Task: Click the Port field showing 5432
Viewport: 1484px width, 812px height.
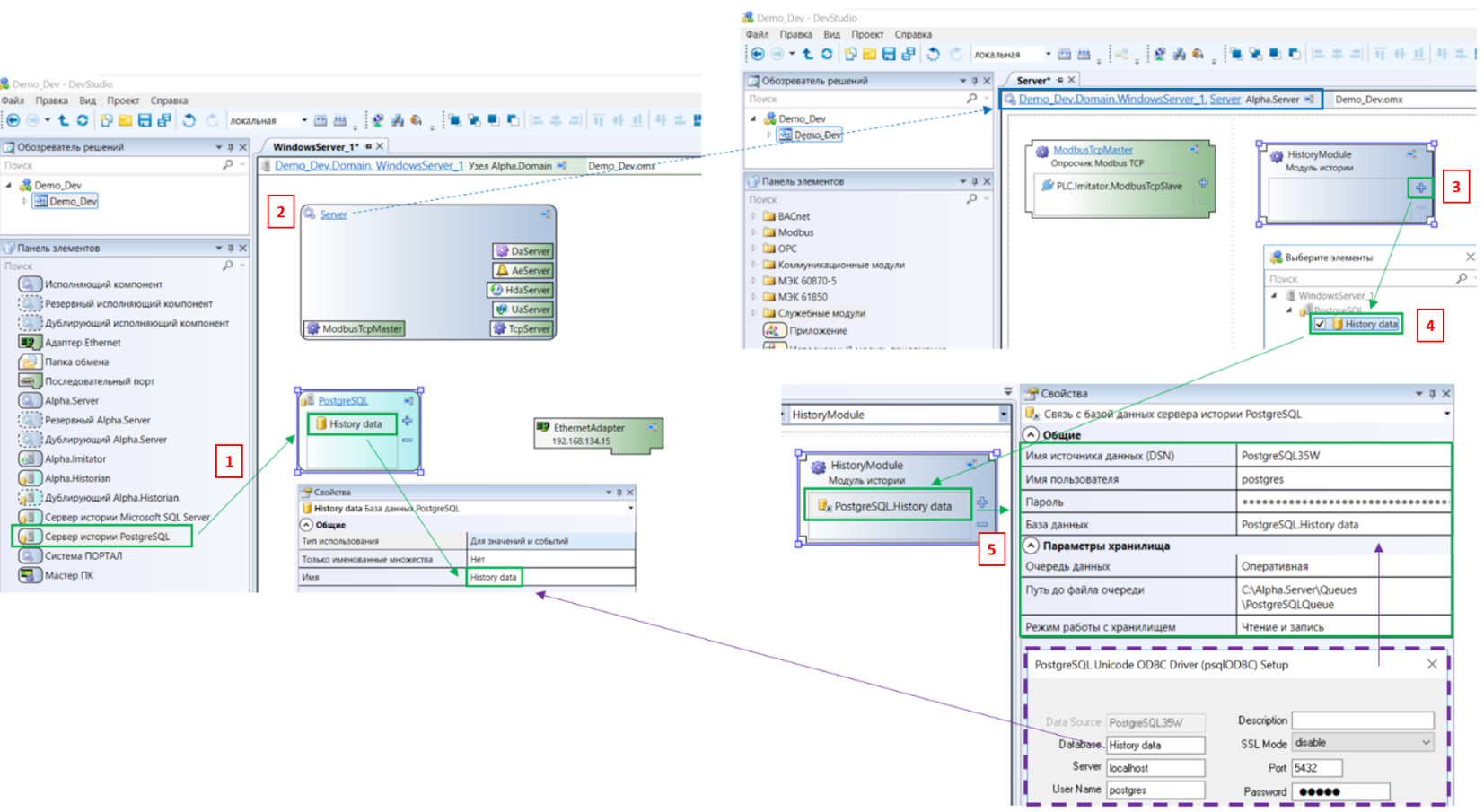Action: tap(1317, 768)
